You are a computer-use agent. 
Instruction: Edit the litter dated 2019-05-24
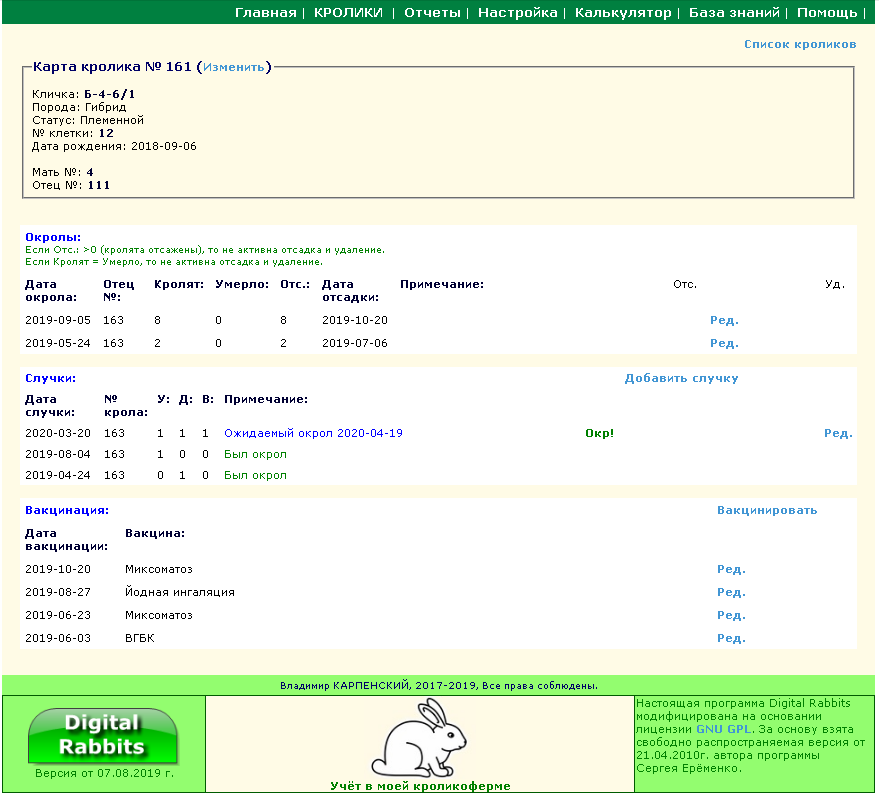point(724,343)
